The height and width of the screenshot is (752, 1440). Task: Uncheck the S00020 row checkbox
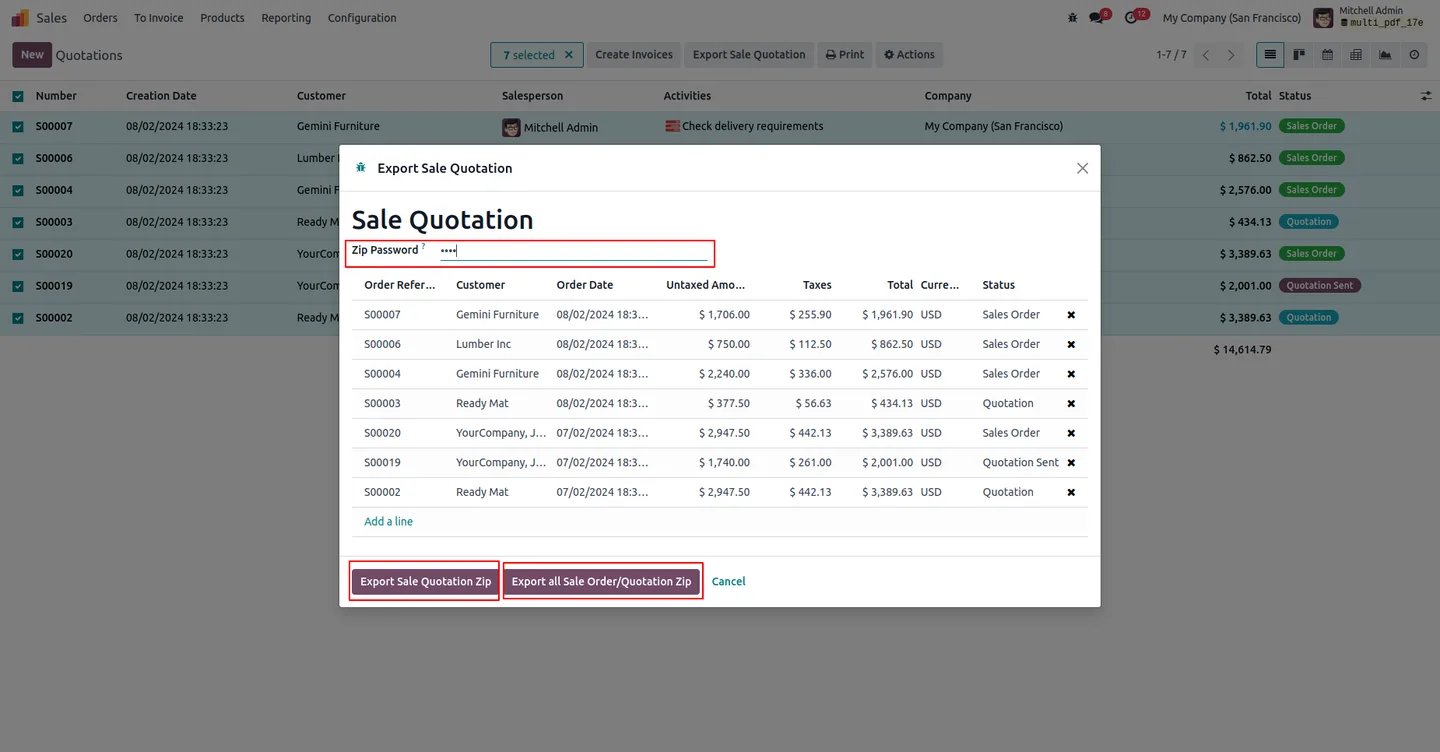[x=18, y=254]
